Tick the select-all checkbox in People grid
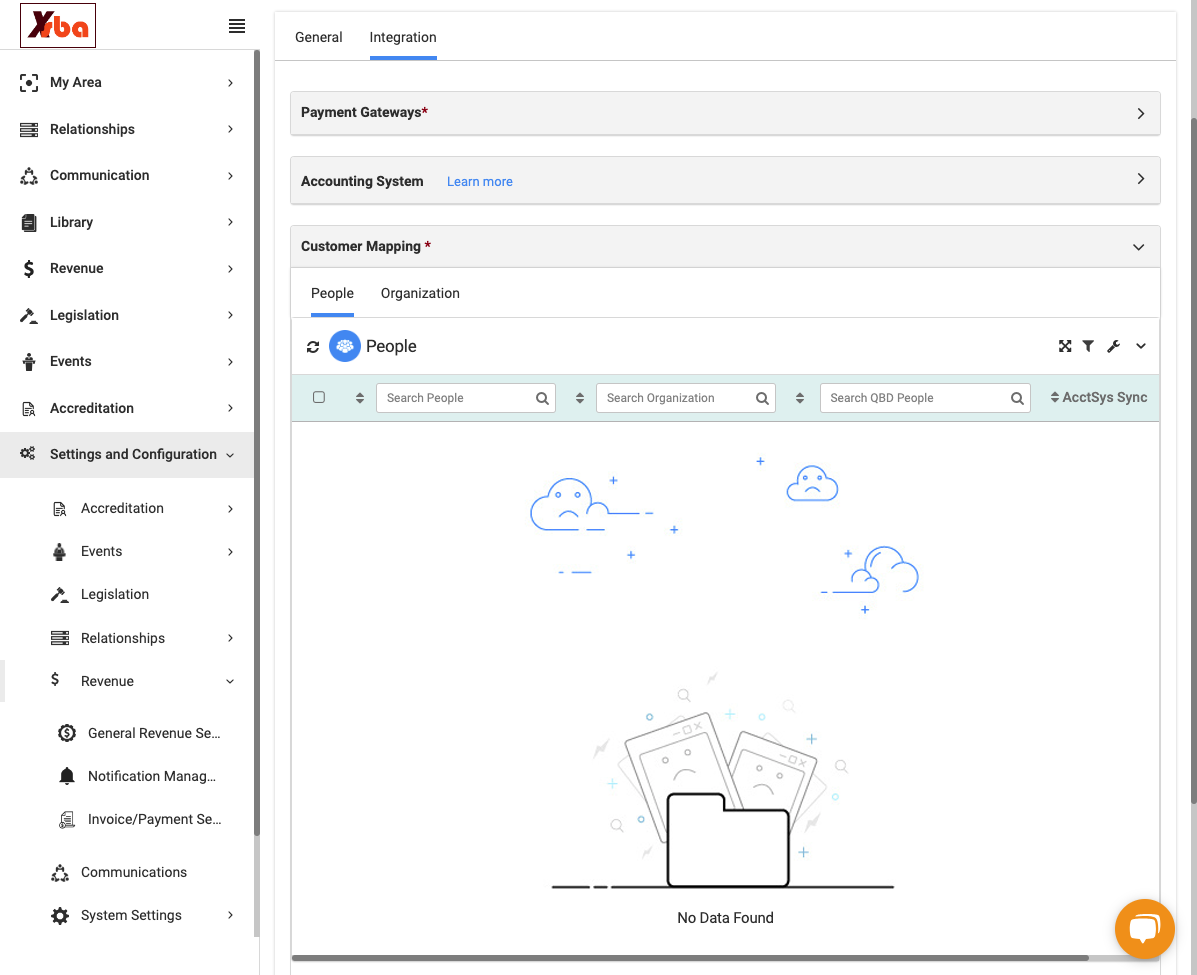 point(319,397)
